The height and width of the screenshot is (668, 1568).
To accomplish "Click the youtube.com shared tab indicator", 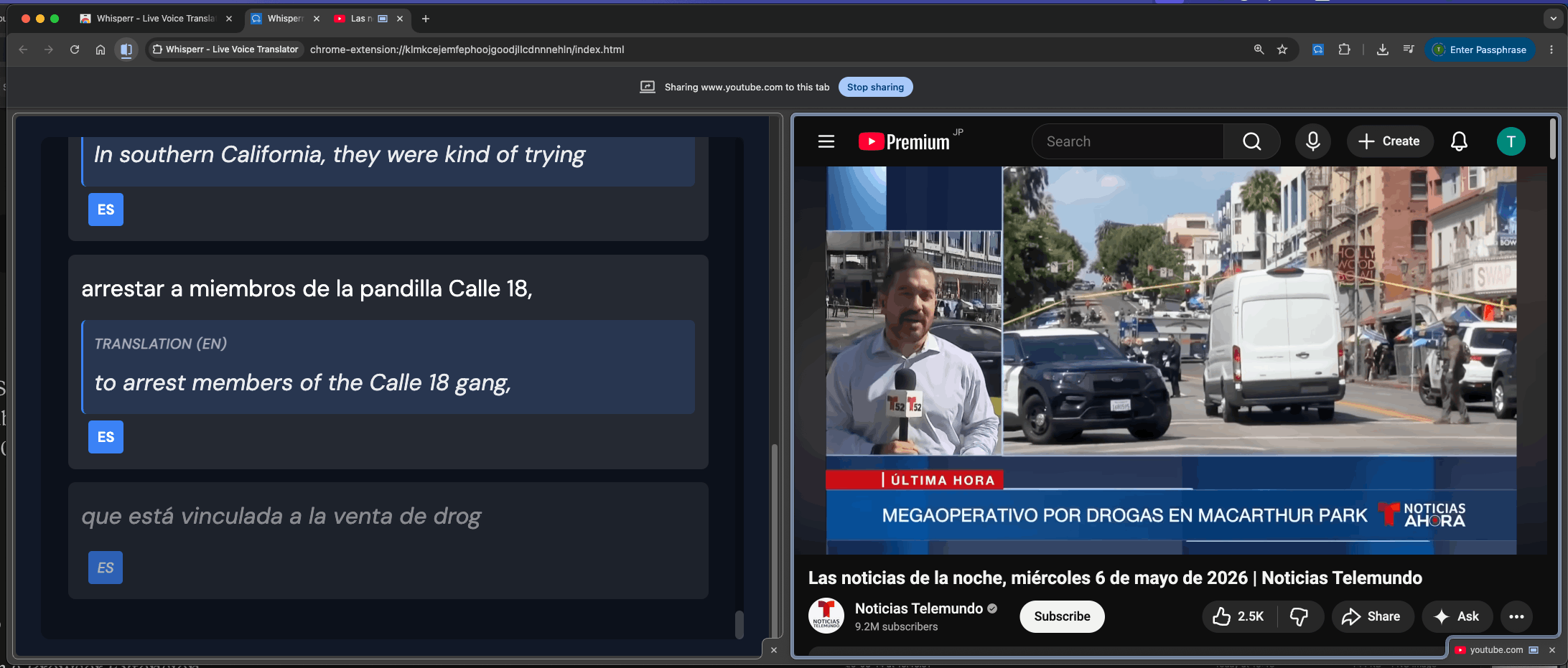I will [1496, 650].
